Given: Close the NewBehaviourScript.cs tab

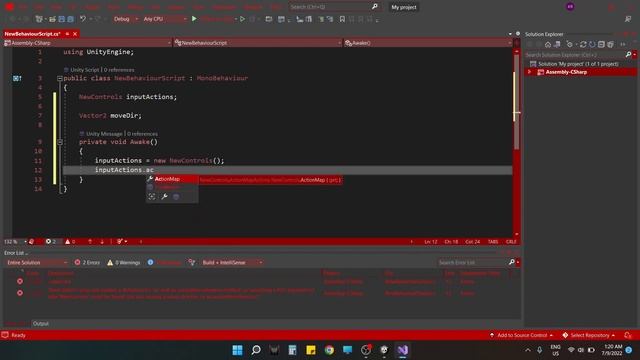Looking at the screenshot, I should tap(75, 34).
